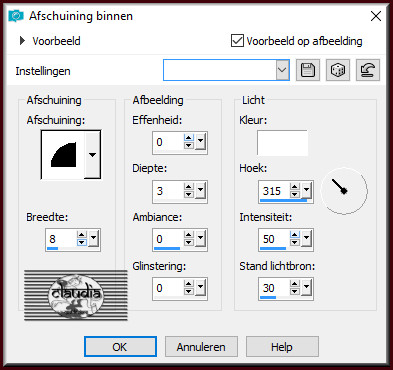The height and width of the screenshot is (370, 393).
Task: Increase Intensiteit with the up arrow
Action: (295, 235)
